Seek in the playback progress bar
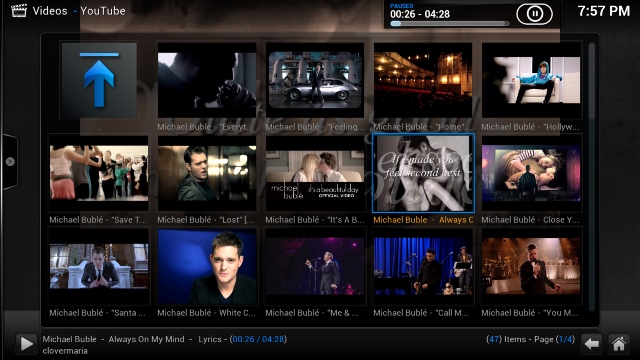The height and width of the screenshot is (360, 640). (x=450, y=24)
